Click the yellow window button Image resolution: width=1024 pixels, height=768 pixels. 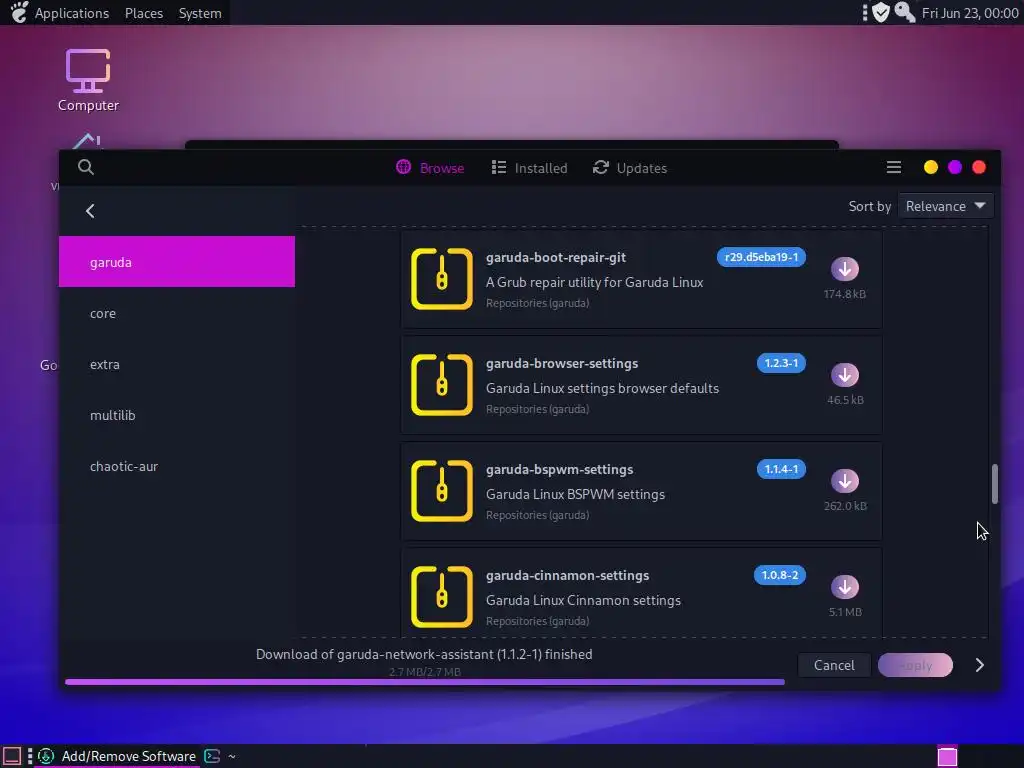pyautogui.click(x=931, y=167)
